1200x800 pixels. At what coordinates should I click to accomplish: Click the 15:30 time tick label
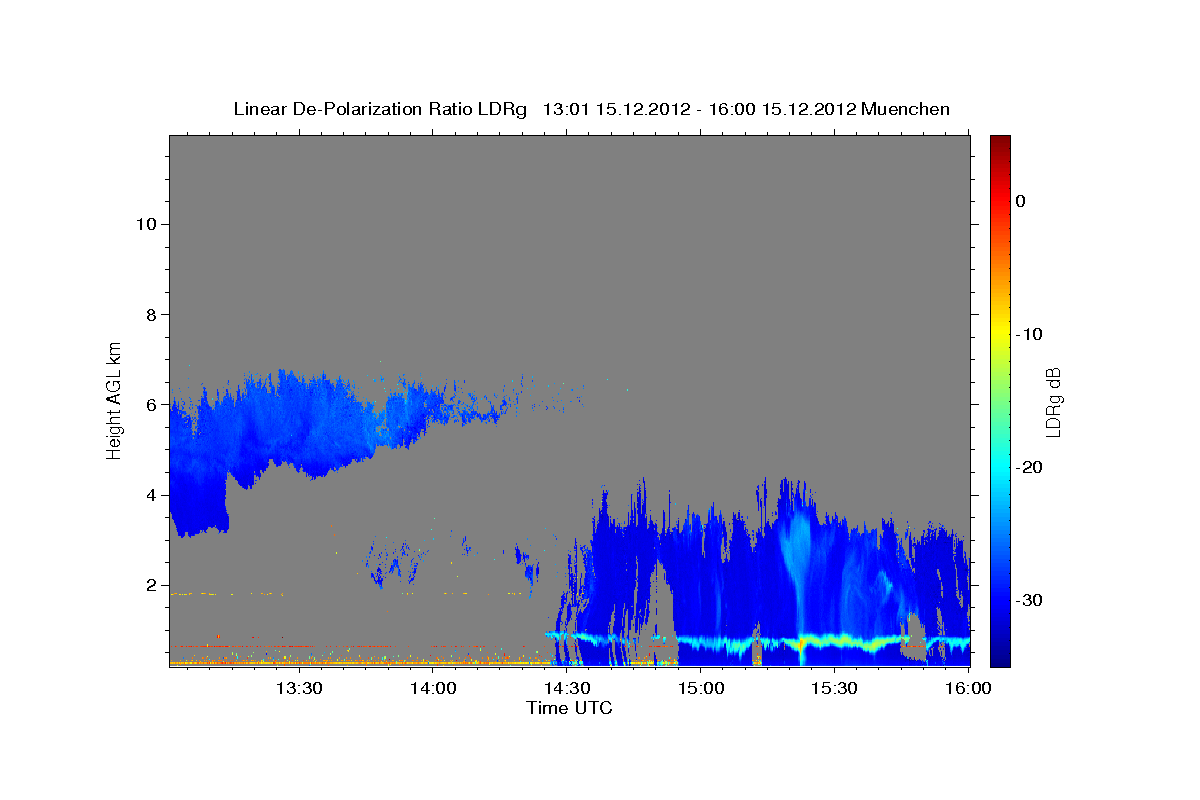click(x=834, y=688)
